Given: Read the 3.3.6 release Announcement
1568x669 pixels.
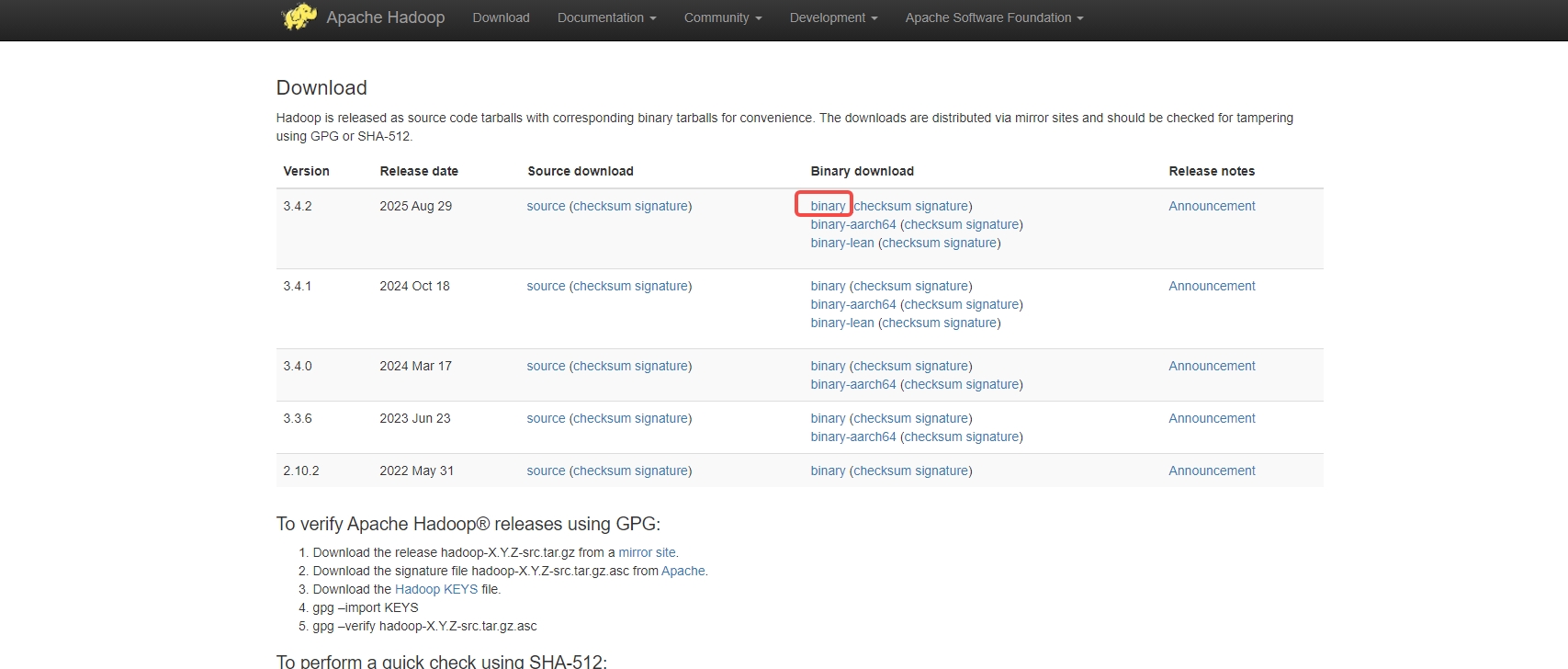Looking at the screenshot, I should [x=1212, y=418].
